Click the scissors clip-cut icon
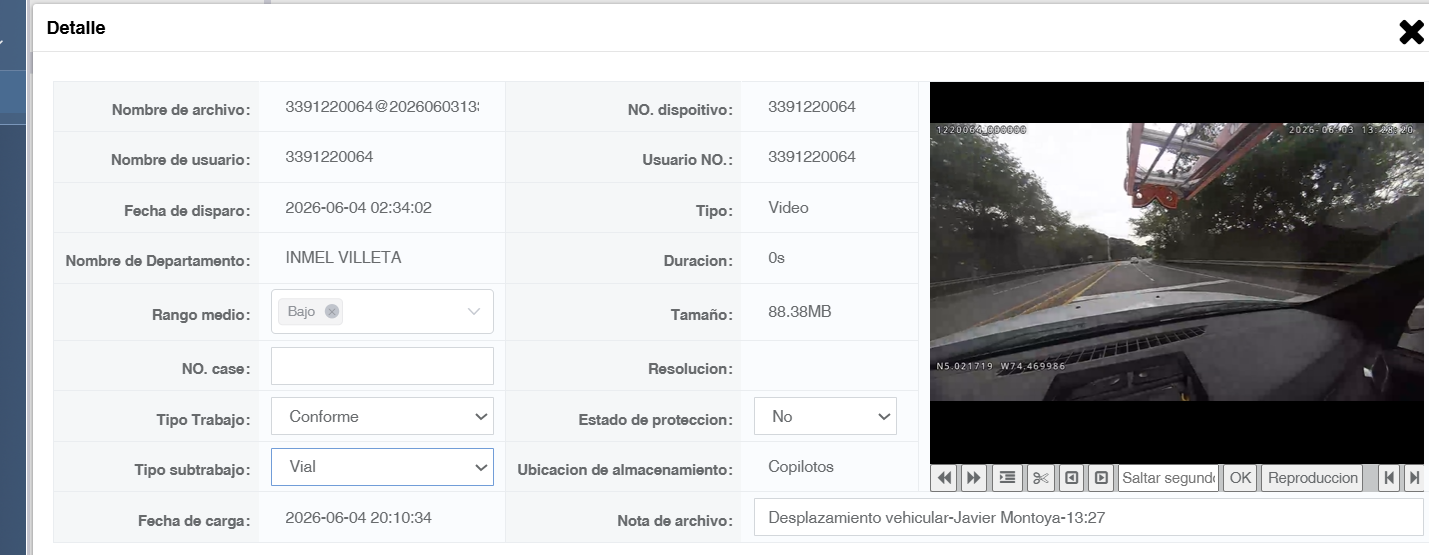Screen dimensions: 1429x555 coord(1040,478)
